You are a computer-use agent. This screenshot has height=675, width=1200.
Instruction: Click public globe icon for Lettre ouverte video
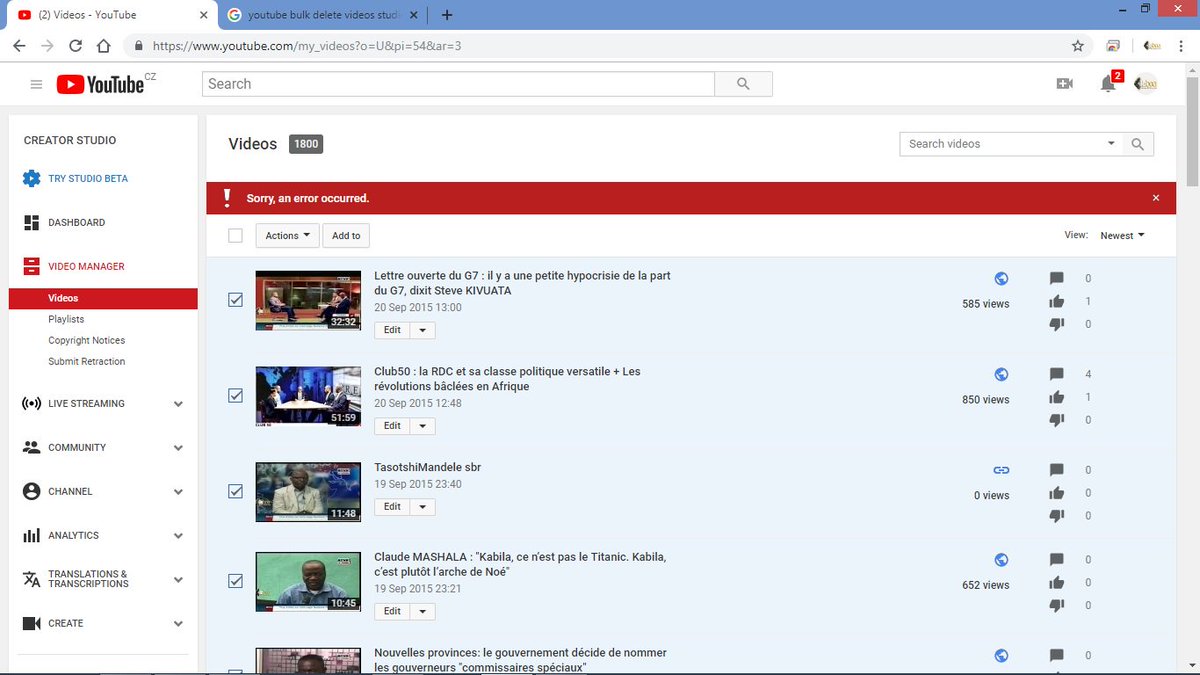click(1001, 279)
